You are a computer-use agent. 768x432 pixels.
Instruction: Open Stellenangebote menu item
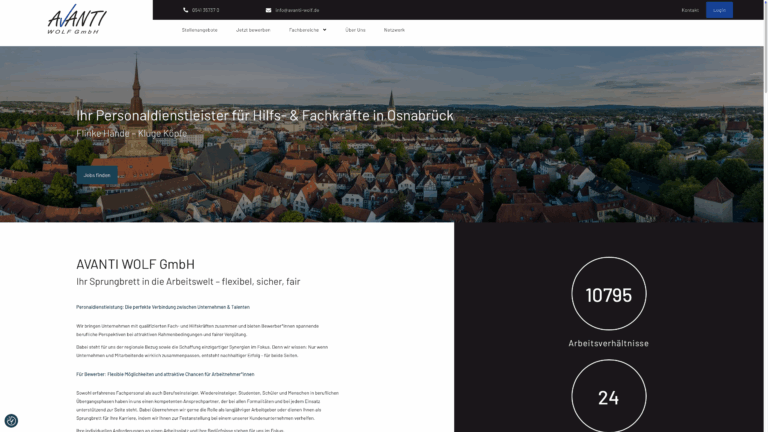pos(199,30)
